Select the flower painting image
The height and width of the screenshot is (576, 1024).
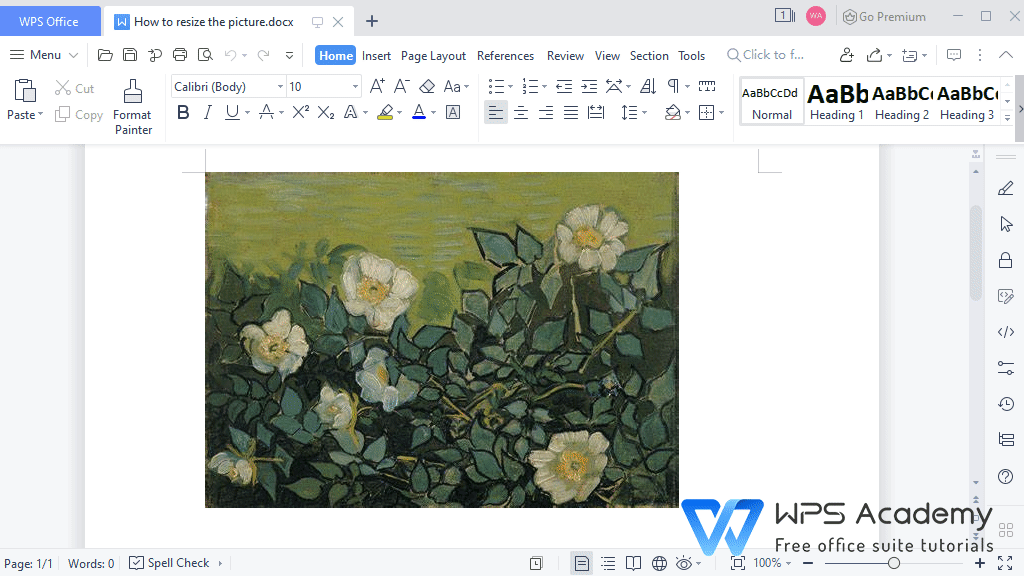[x=441, y=340]
